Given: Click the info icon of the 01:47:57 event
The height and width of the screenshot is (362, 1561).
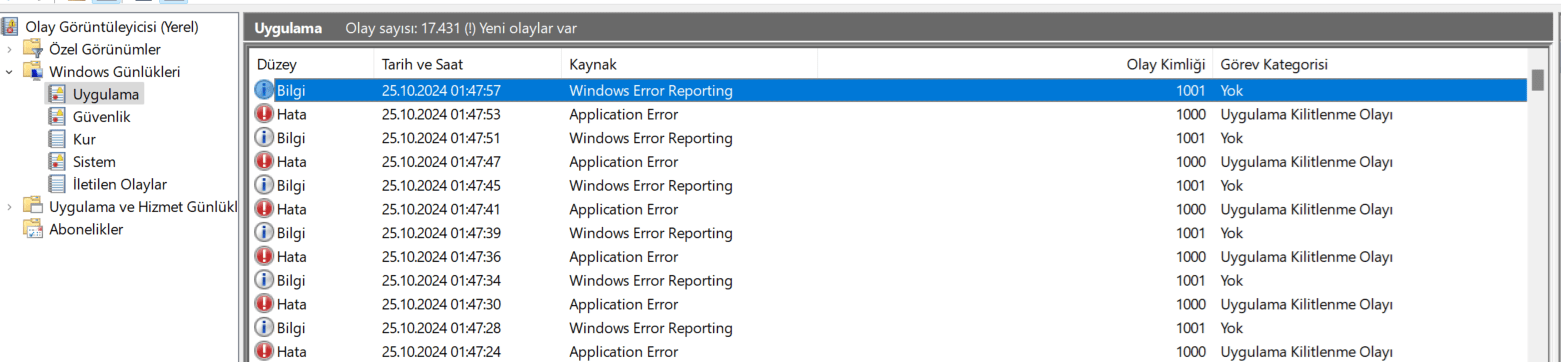Looking at the screenshot, I should [264, 90].
